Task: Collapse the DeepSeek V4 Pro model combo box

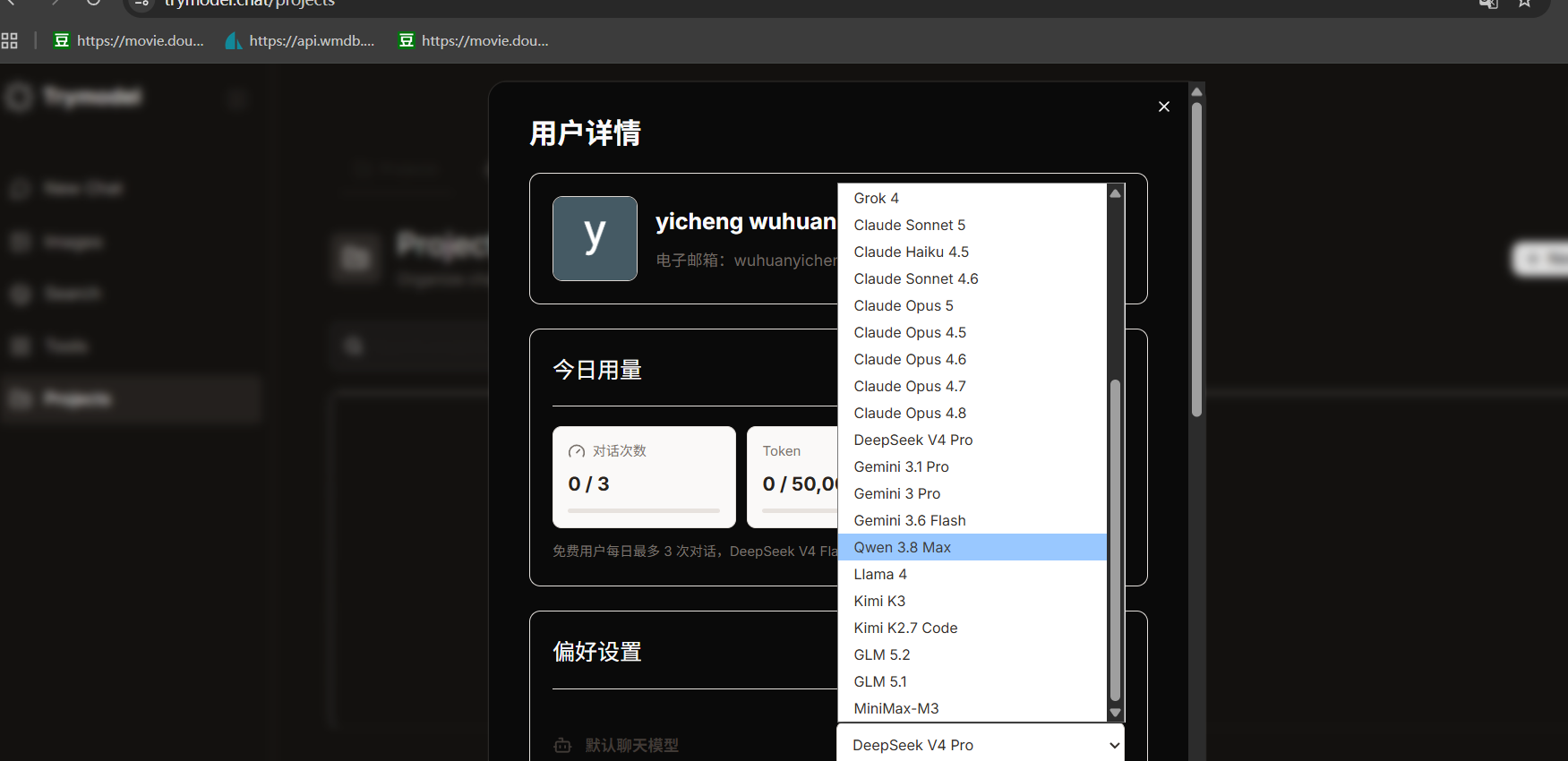Action: click(981, 744)
